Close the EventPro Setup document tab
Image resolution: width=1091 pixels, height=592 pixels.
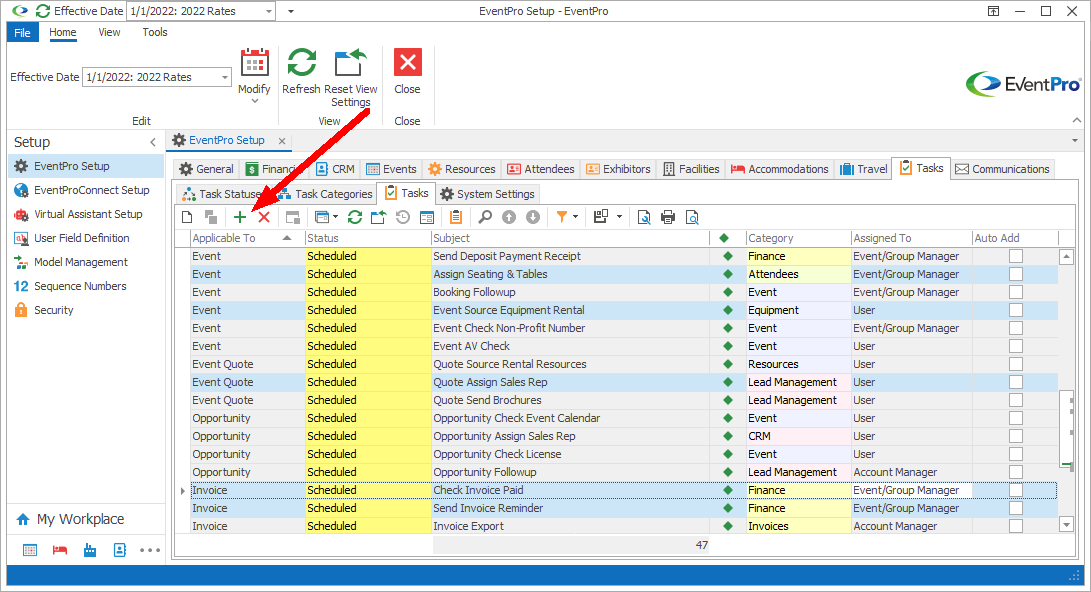[282, 141]
